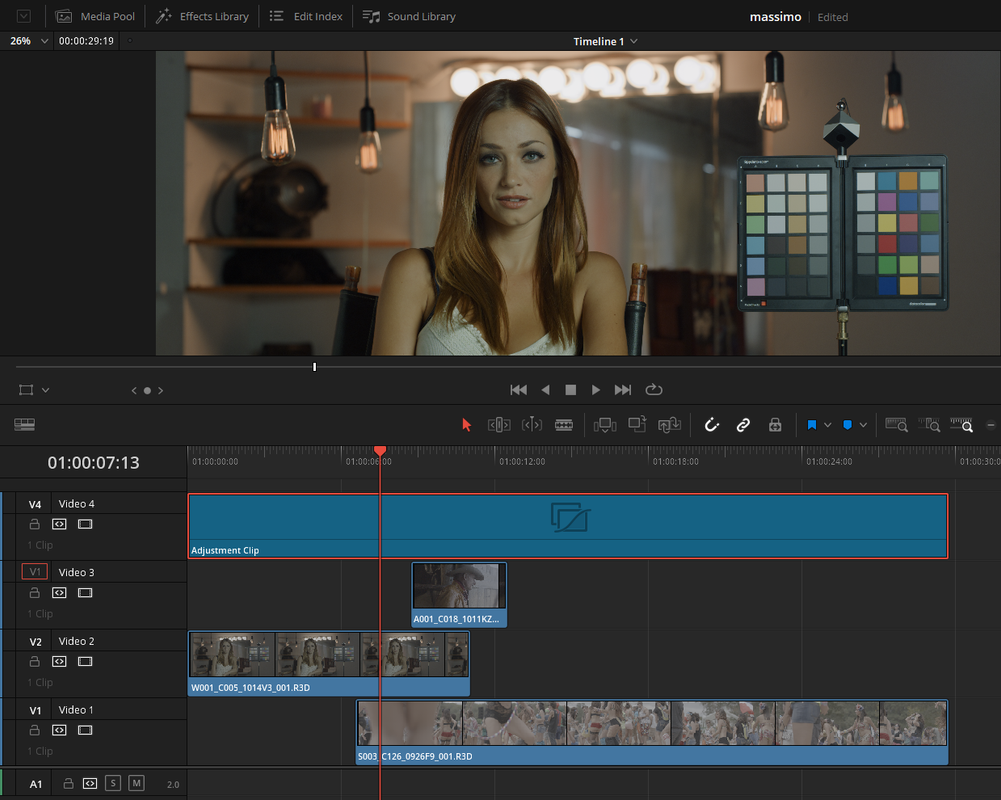Open the Timeline View Options icon
This screenshot has height=800, width=1001.
pos(24,424)
